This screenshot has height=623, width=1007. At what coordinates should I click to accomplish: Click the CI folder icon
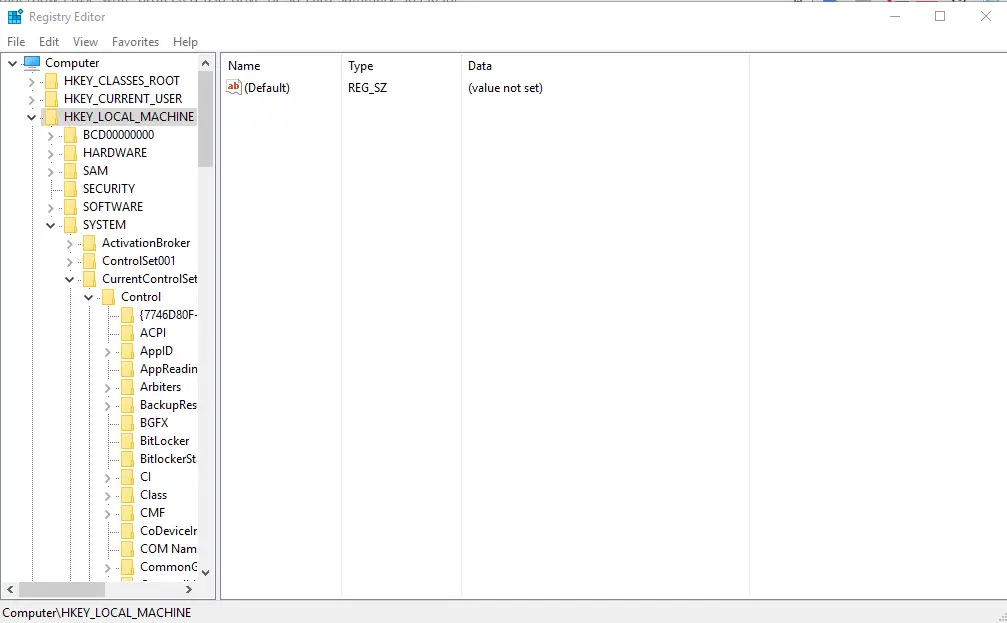[128, 477]
